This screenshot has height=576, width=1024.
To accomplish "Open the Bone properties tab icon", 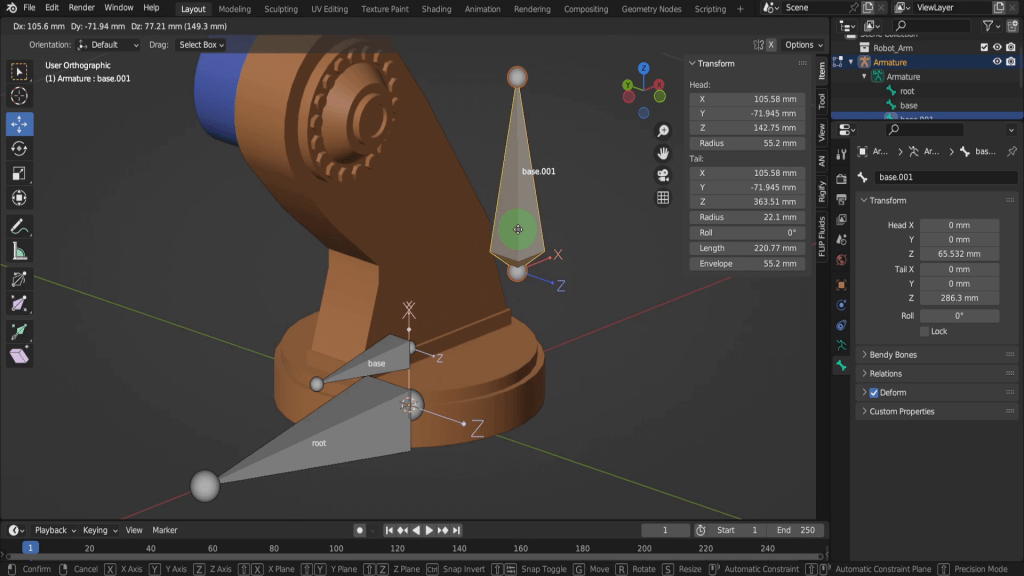I will (x=841, y=367).
